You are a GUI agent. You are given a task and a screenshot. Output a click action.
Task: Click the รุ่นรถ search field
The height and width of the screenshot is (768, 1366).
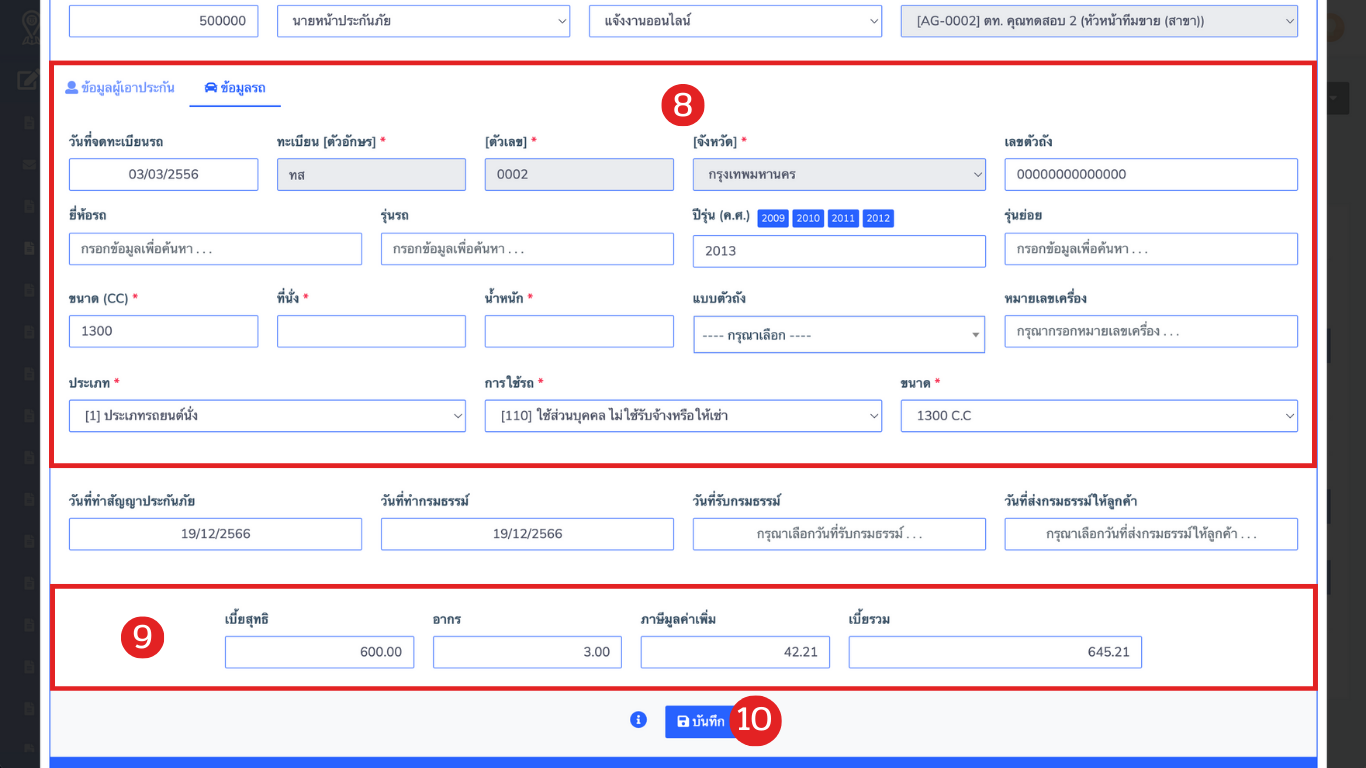(x=527, y=249)
